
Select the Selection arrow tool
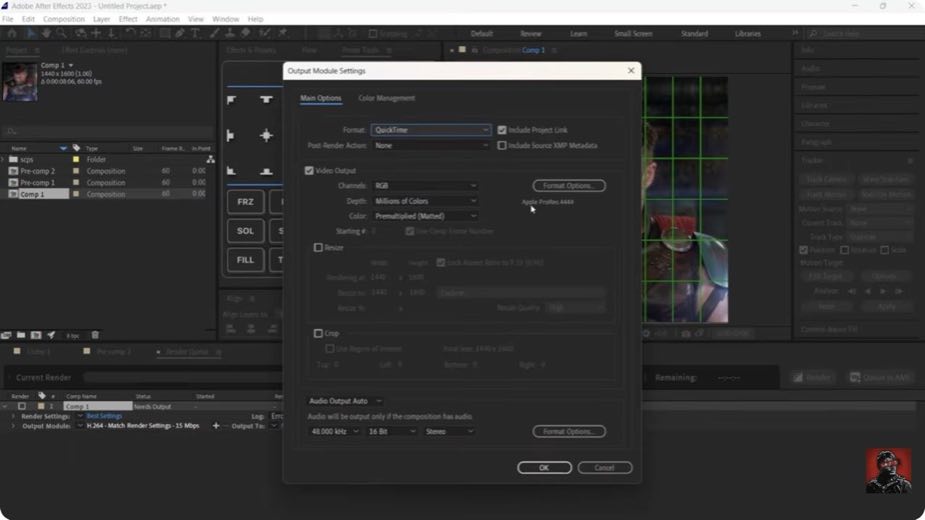tap(31, 34)
